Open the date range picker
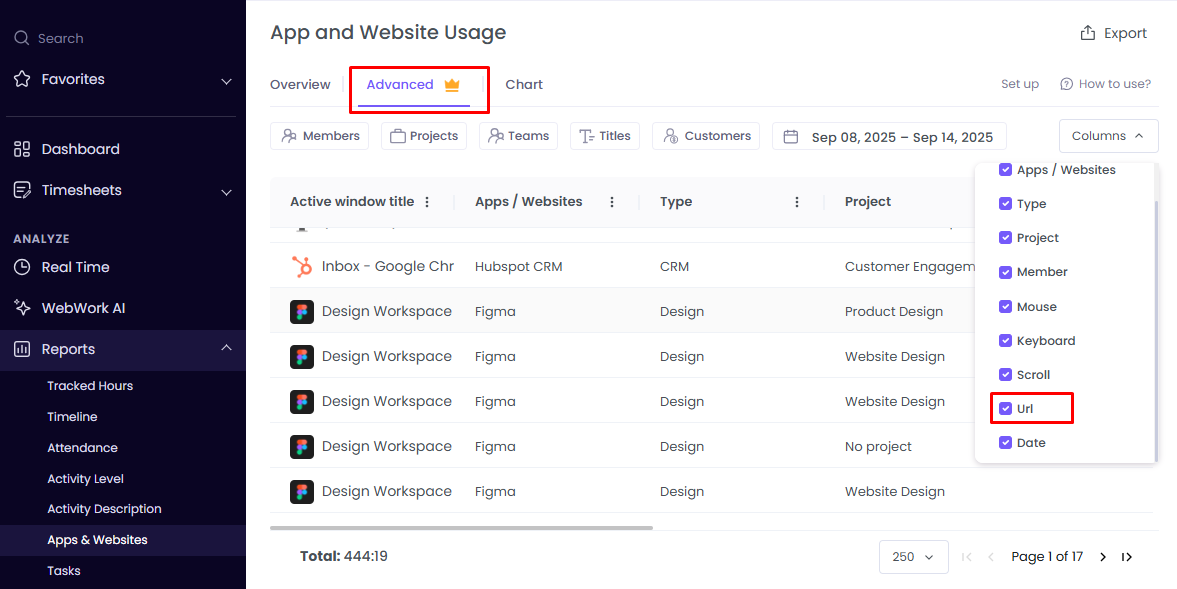Viewport: 1177px width, 589px height. tap(888, 136)
